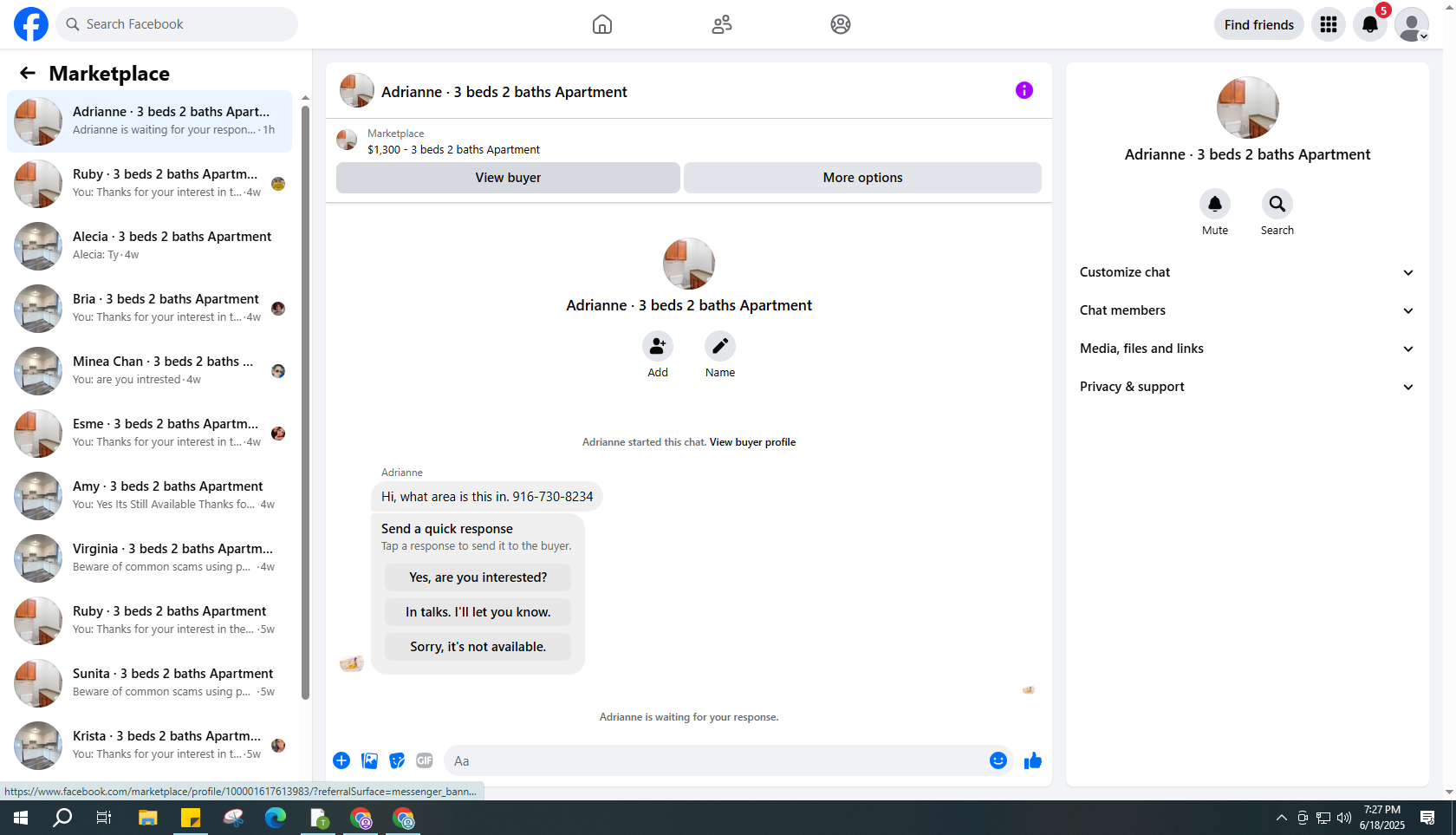Open Sticky Notes from taskbar
This screenshot has width=1456, height=835.
coord(191,818)
